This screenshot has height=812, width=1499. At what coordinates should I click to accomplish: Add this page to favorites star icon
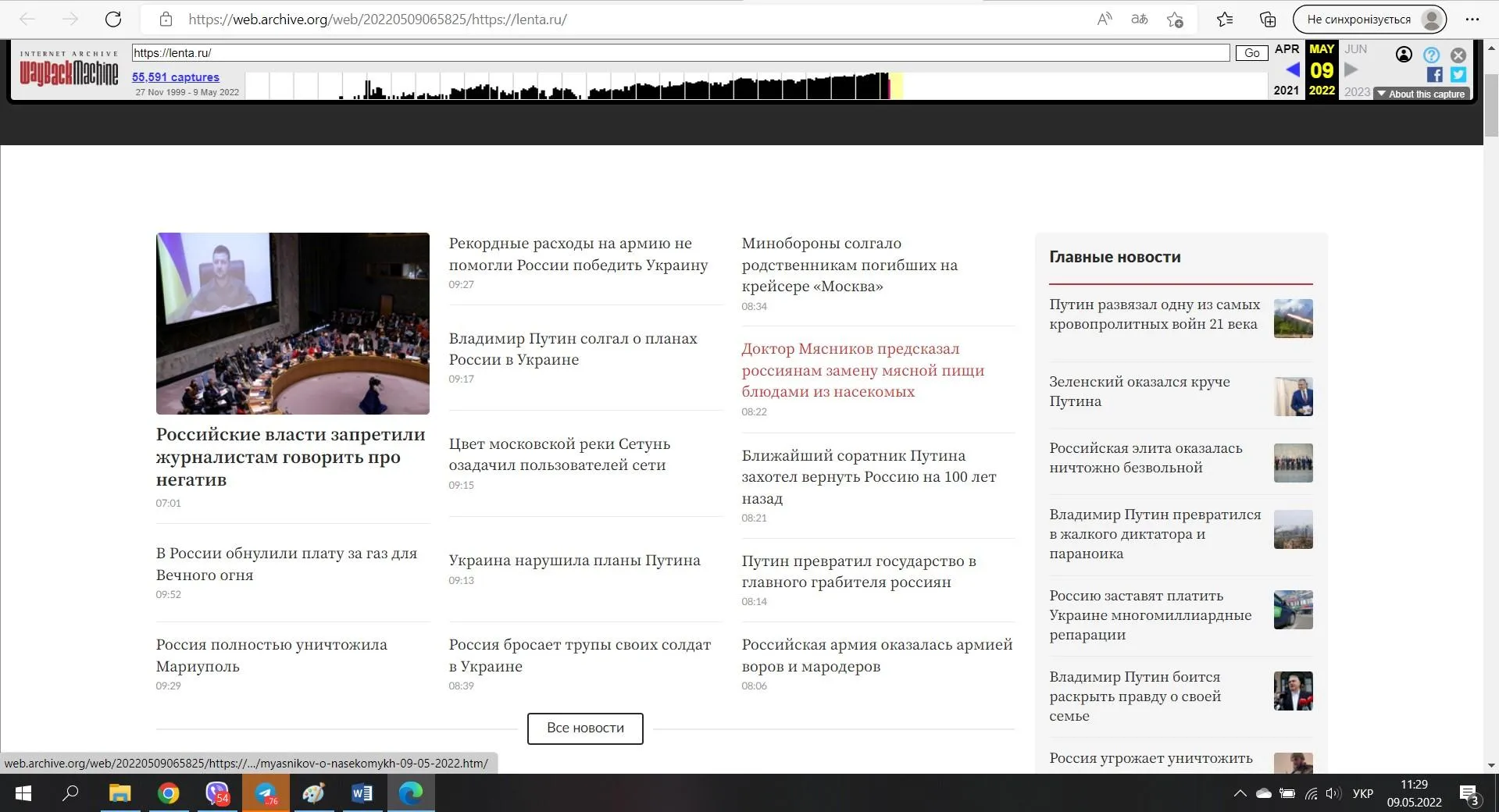tap(1174, 20)
